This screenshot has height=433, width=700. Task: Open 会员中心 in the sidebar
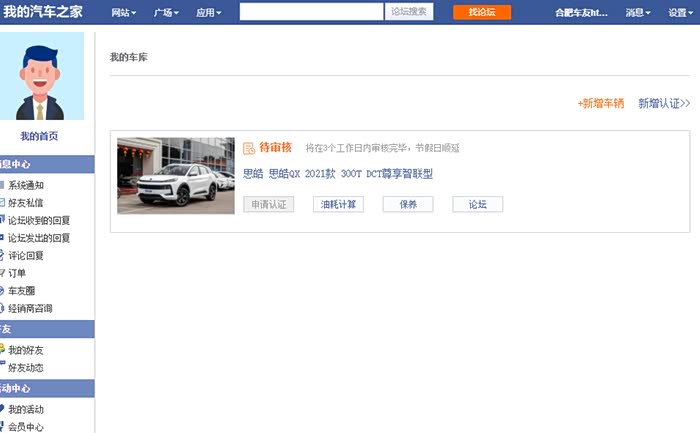[x=26, y=427]
